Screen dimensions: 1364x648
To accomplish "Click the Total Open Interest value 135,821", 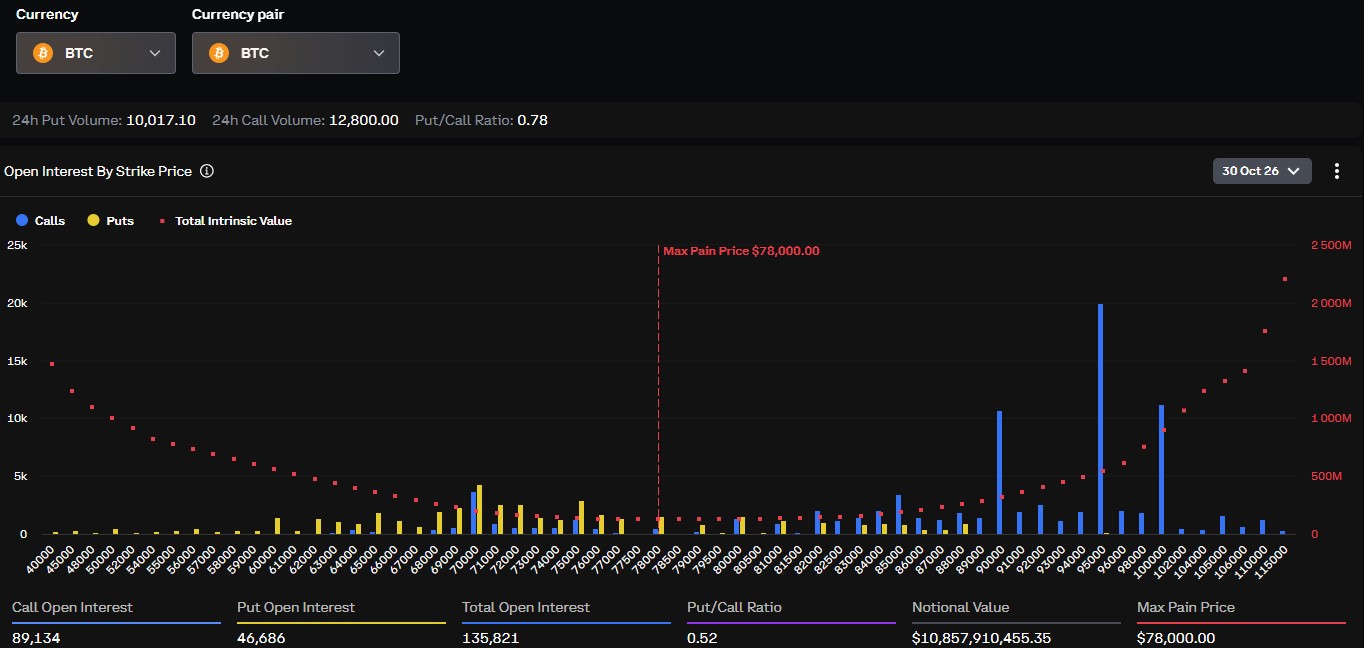I will click(490, 638).
